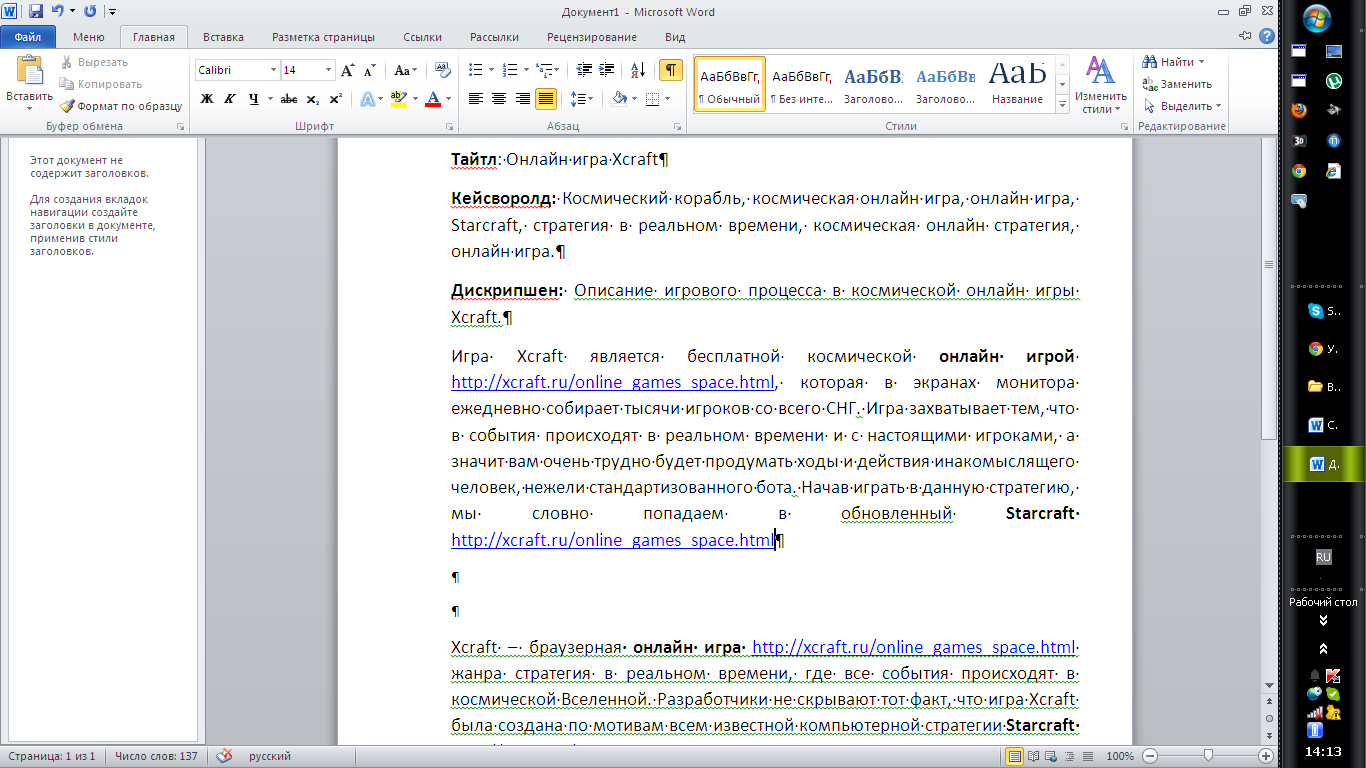Center the text alignment

tap(499, 99)
